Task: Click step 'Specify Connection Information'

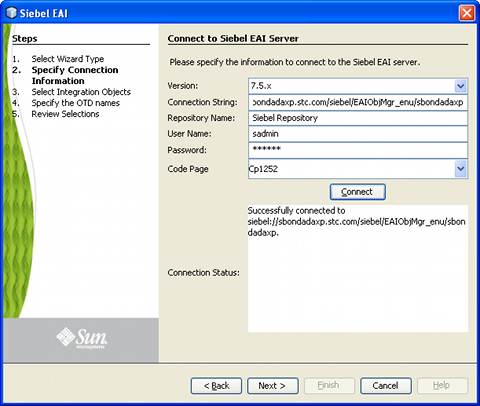Action: click(75, 75)
